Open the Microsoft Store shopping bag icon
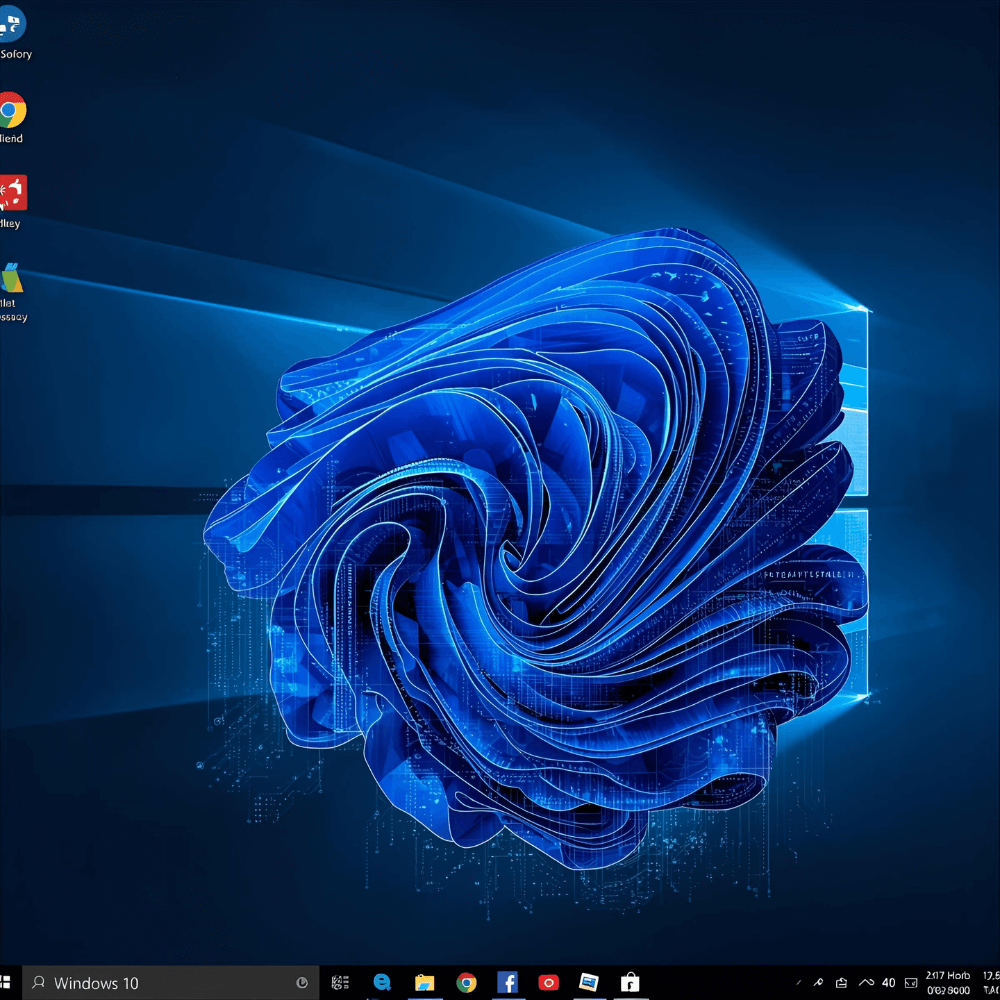 coord(629,983)
